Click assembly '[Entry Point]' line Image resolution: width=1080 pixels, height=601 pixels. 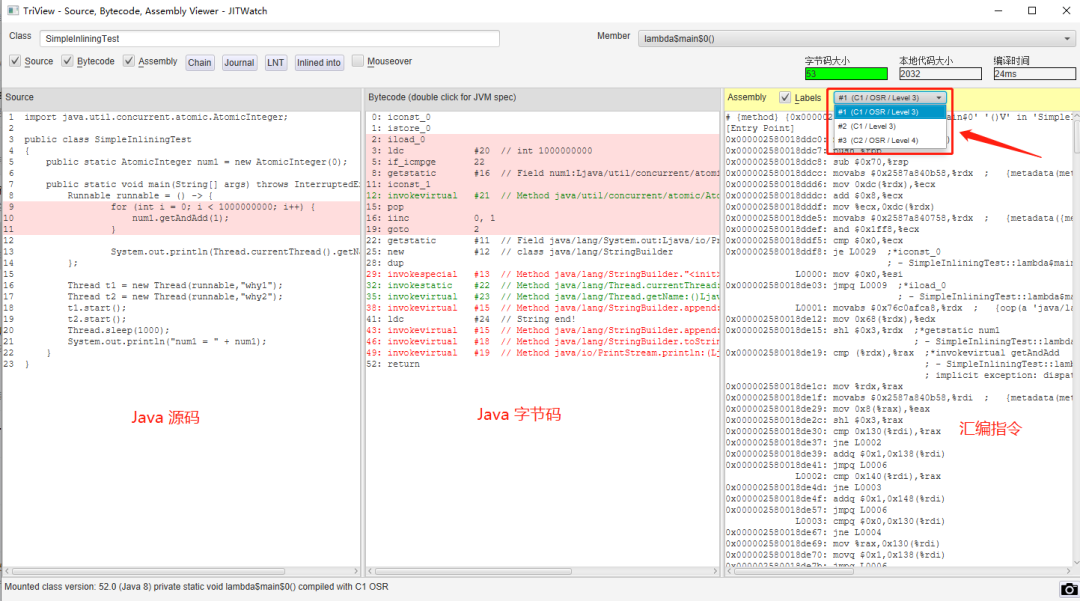(760, 128)
